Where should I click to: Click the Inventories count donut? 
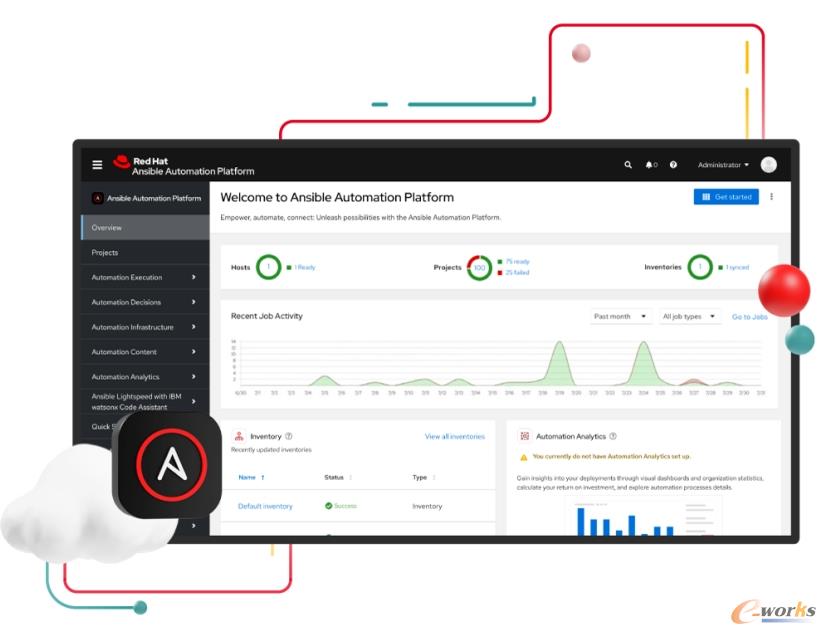[700, 267]
